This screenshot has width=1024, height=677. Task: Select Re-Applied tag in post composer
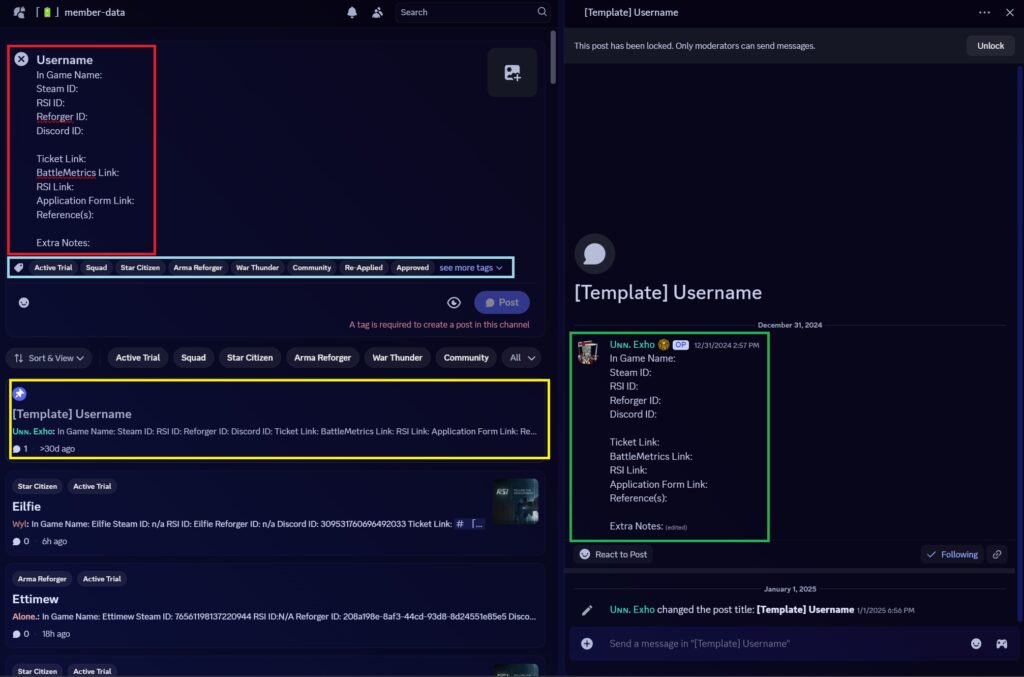[x=364, y=268]
